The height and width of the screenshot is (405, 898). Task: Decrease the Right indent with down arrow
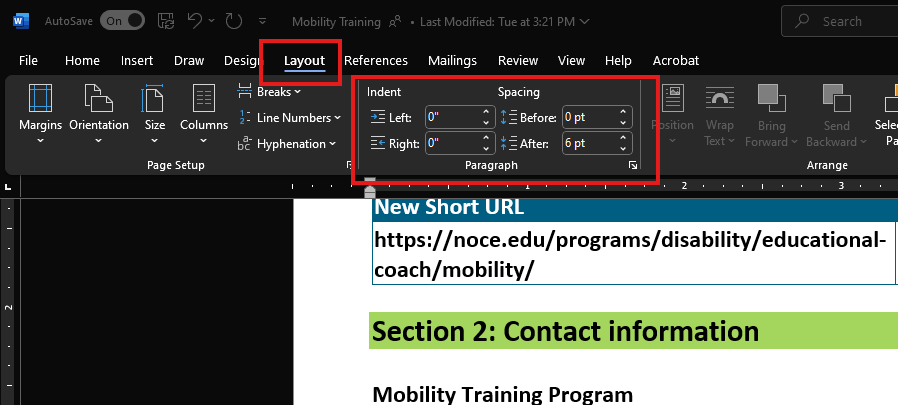tap(486, 149)
